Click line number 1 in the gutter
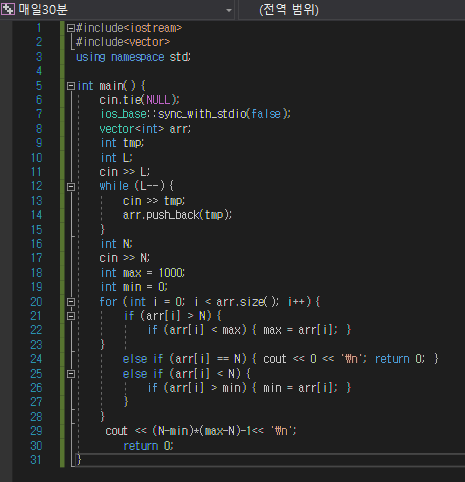 (x=39, y=28)
